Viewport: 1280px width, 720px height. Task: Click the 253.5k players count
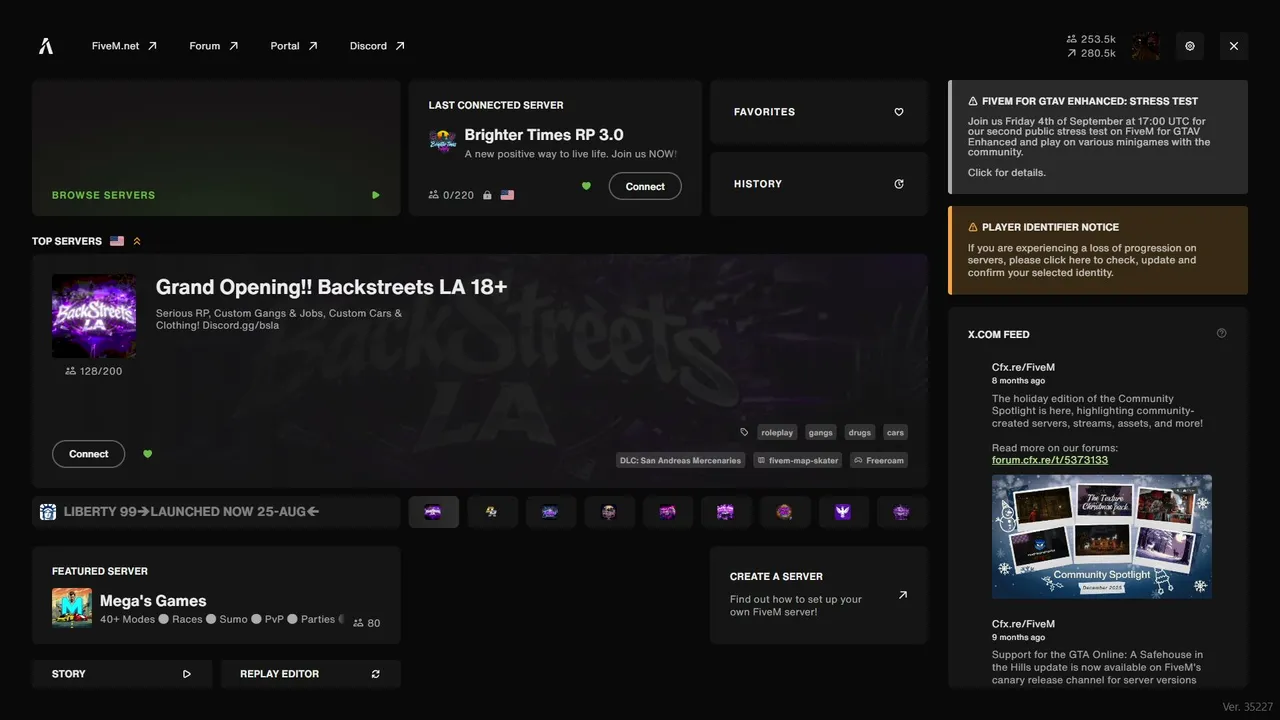point(1091,40)
